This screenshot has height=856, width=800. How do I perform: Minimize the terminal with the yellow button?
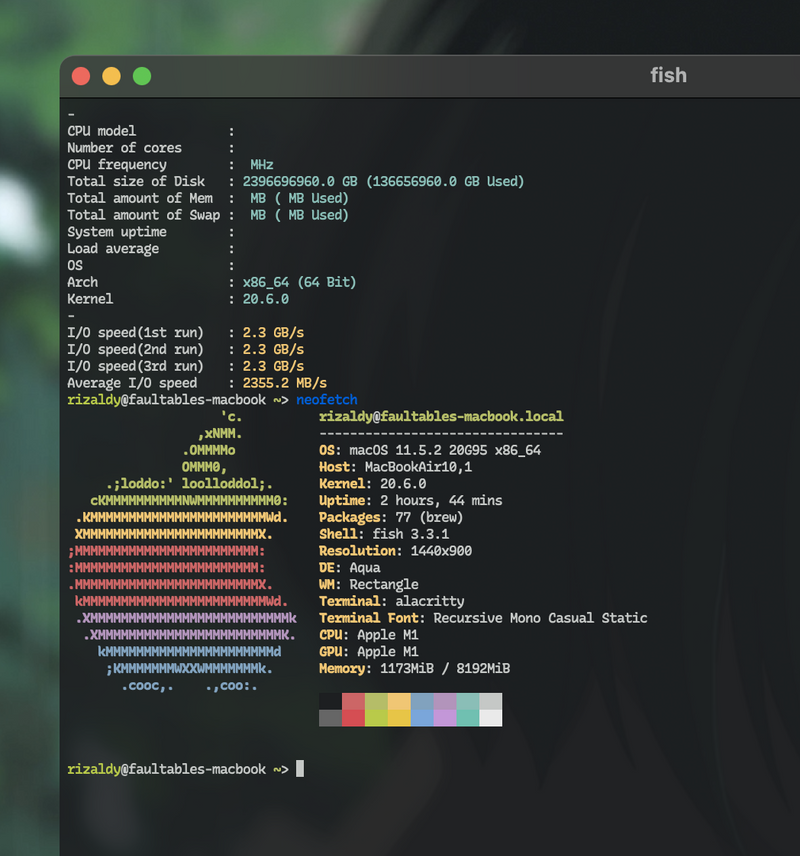111,76
